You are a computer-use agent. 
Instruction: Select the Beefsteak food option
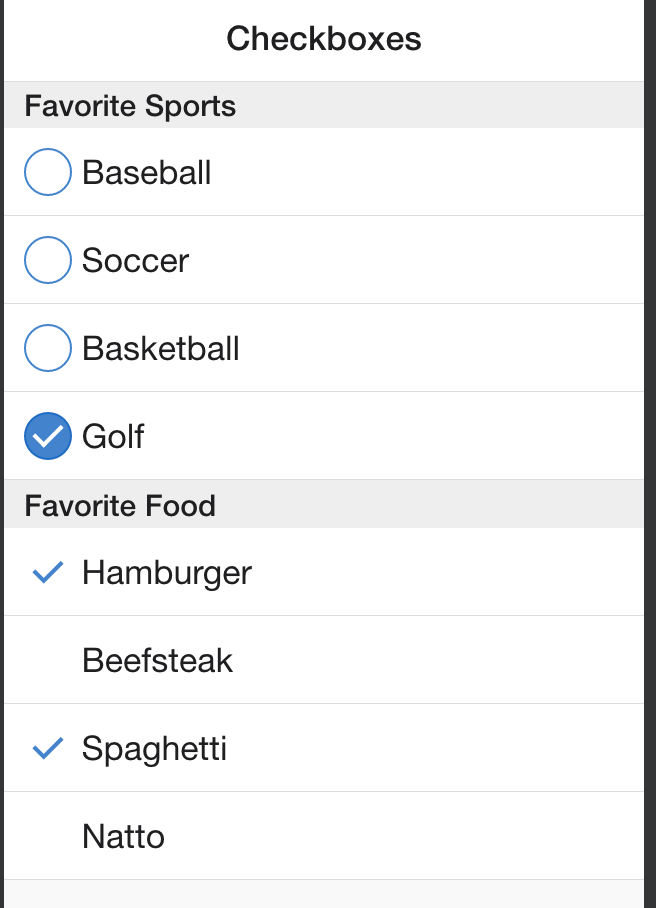click(x=324, y=660)
